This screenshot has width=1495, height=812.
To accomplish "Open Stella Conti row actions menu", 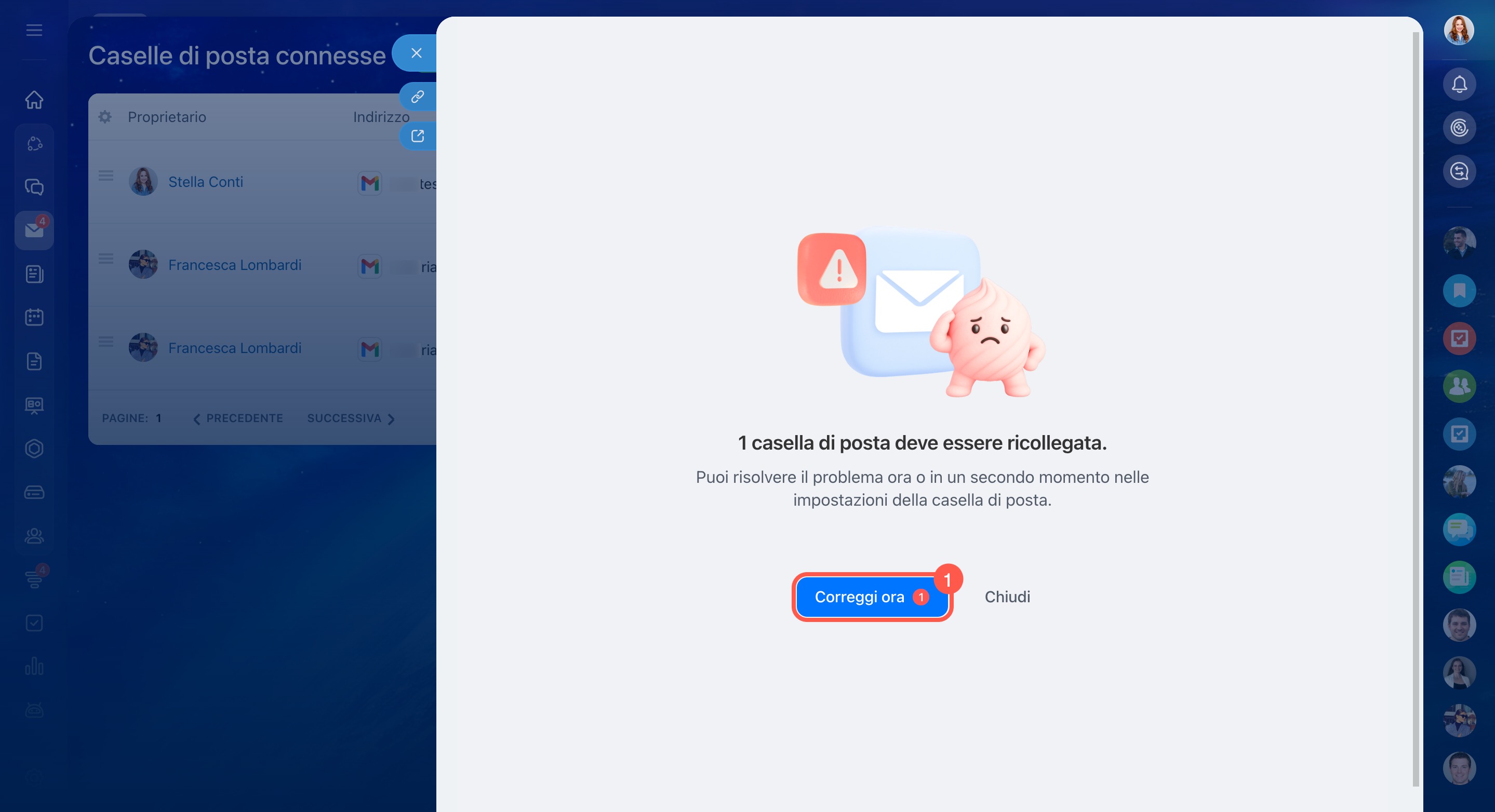I will 105,175.
